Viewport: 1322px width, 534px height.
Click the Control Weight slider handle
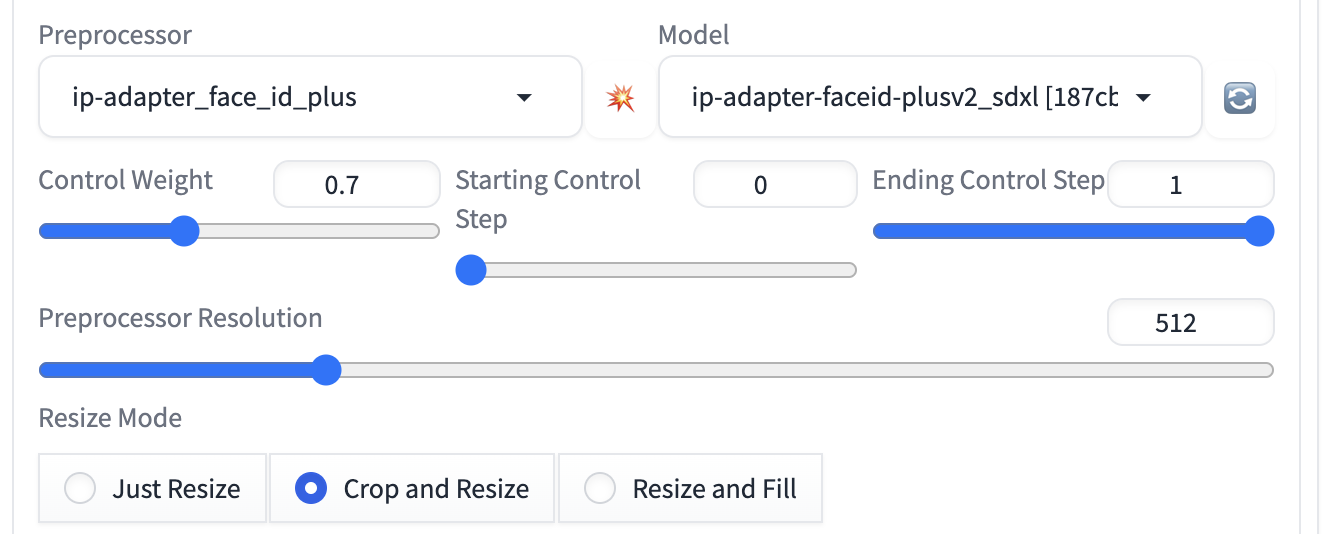point(184,232)
